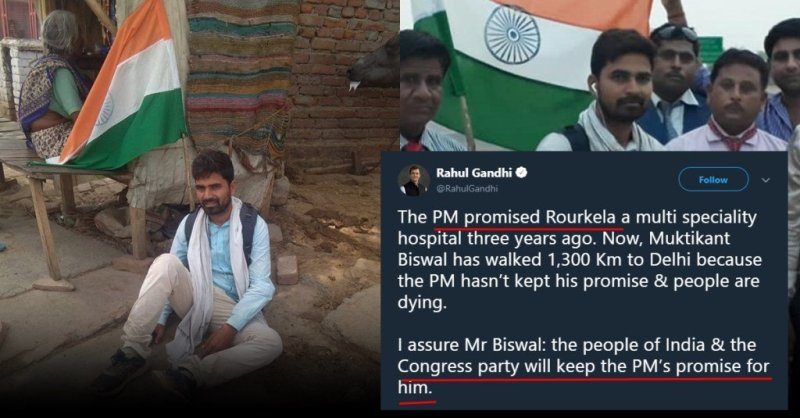The height and width of the screenshot is (418, 800).
Task: Open the Rahul Gandhi display name link
Action: 473,173
